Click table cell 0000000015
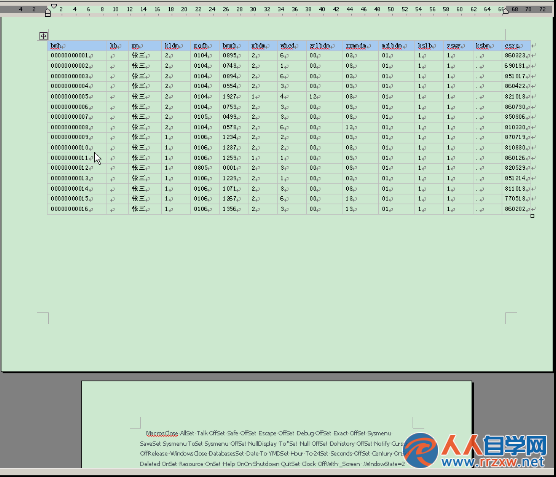The height and width of the screenshot is (477, 556). coord(77,199)
